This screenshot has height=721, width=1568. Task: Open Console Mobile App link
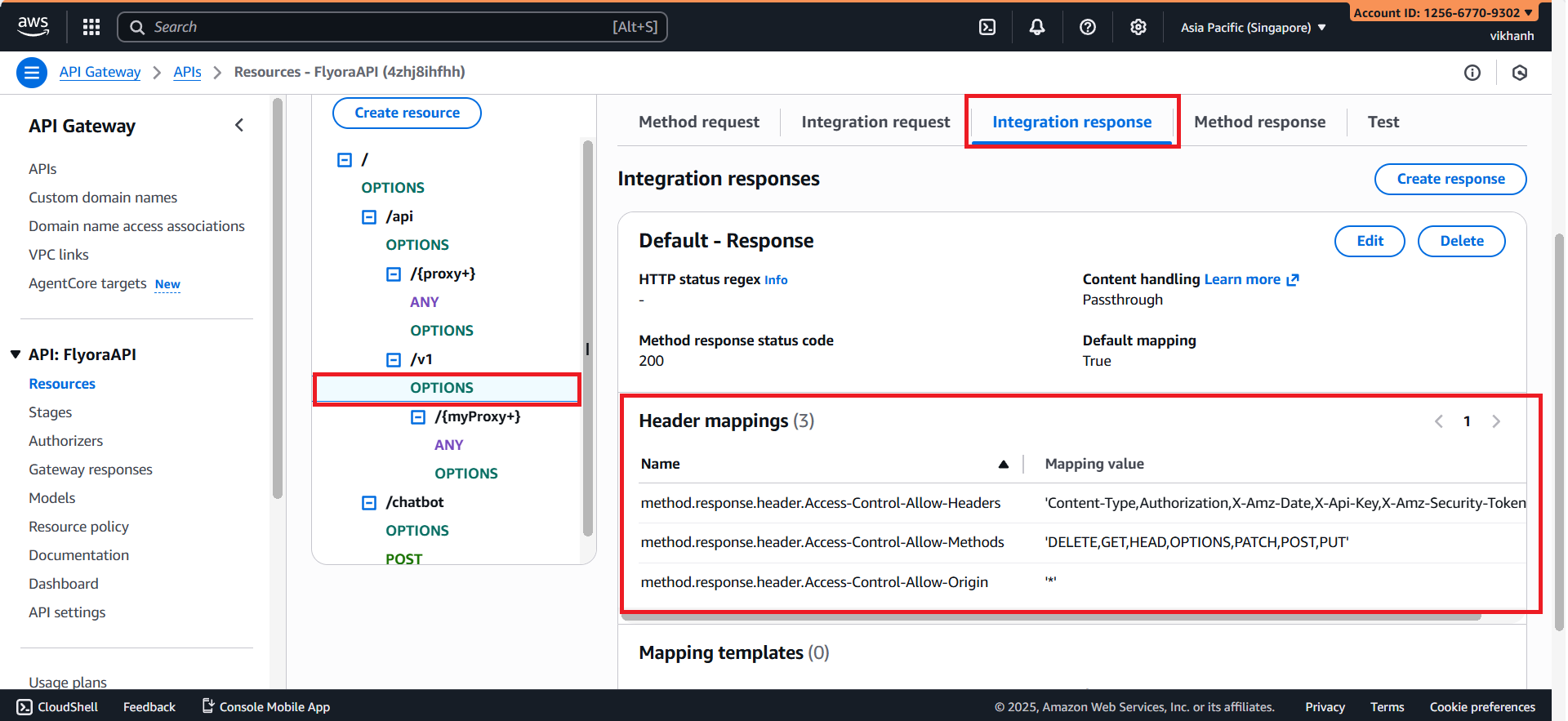pos(266,707)
